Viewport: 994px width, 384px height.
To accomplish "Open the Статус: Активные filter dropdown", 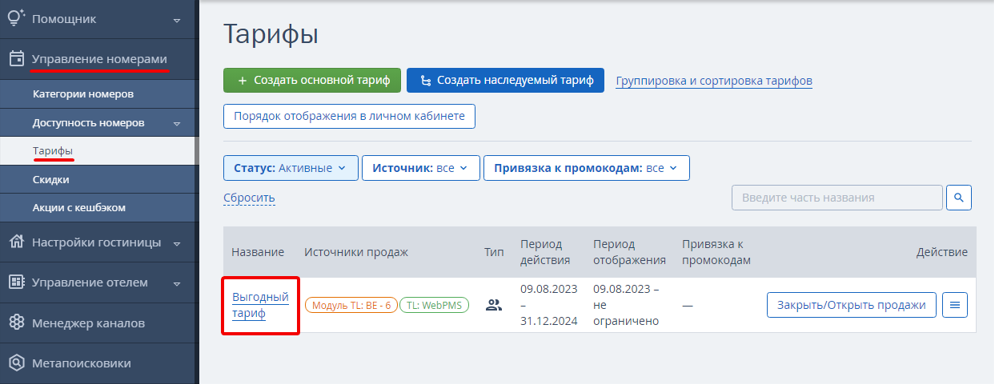I will coord(291,169).
